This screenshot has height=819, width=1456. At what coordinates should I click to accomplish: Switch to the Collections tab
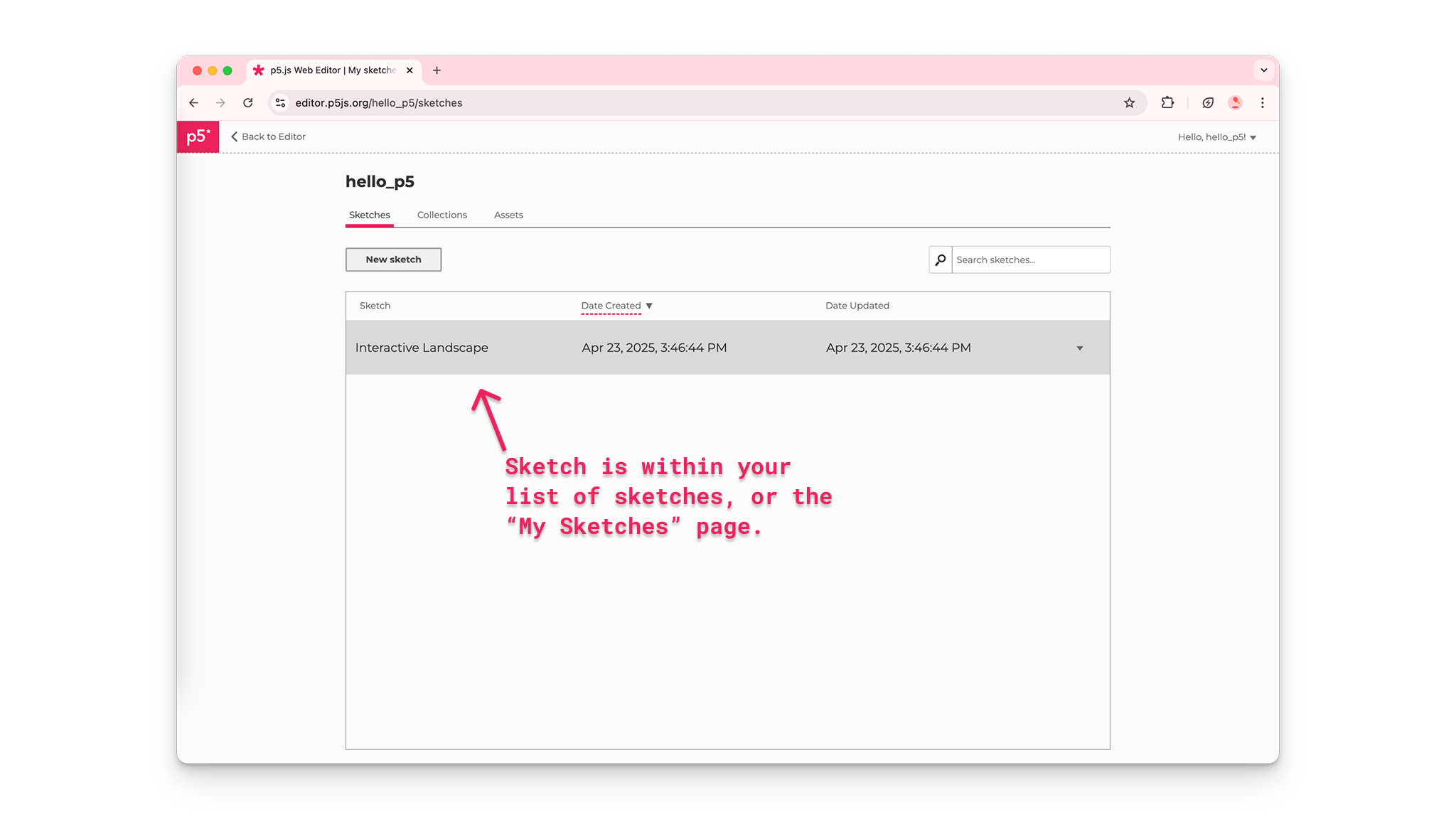click(441, 215)
